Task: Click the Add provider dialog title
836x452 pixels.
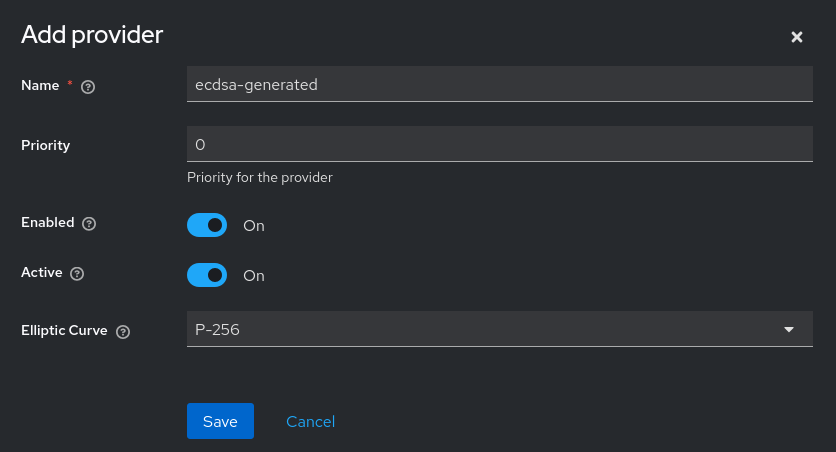Action: click(x=92, y=35)
